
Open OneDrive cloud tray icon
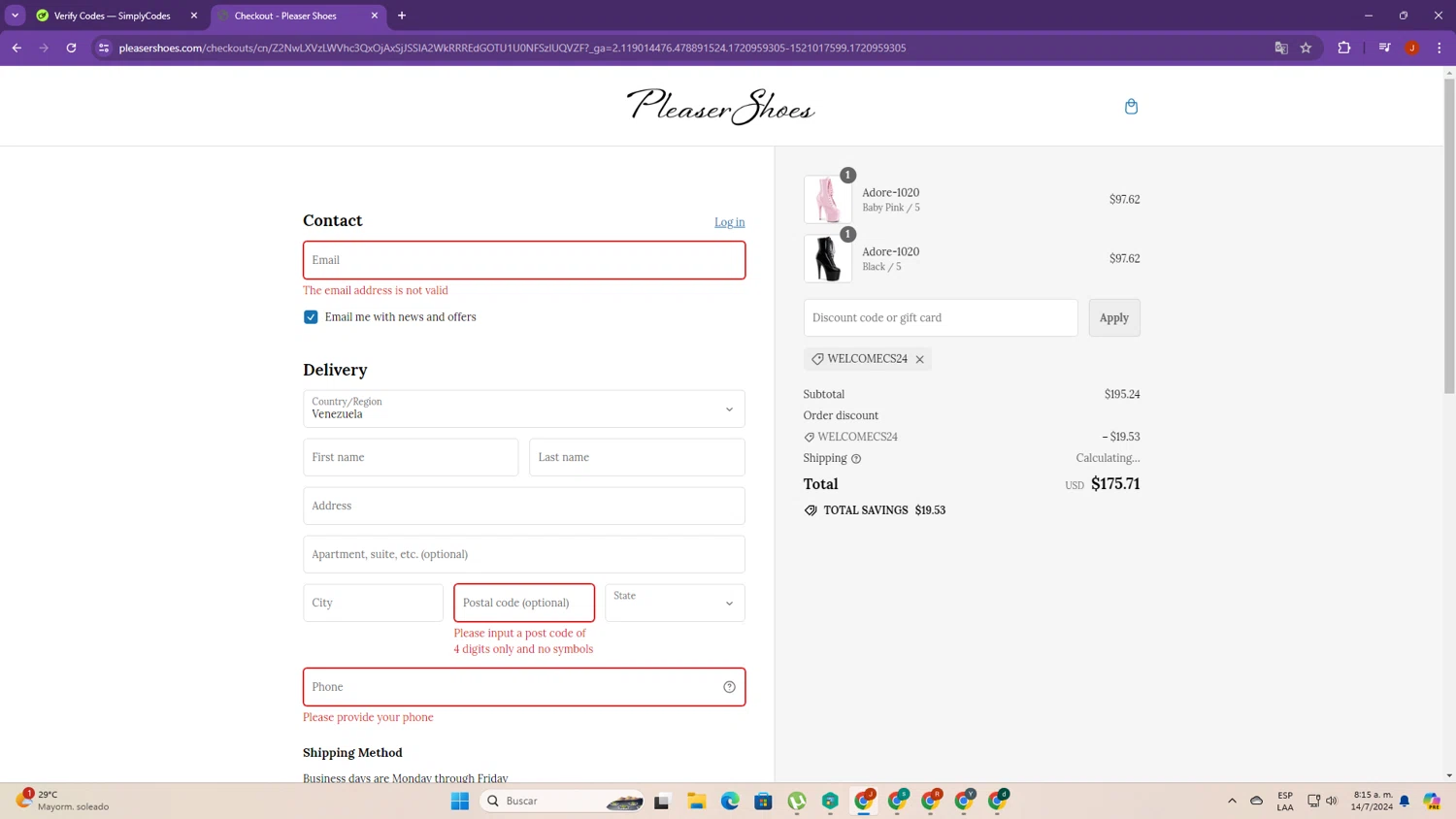tap(1256, 801)
